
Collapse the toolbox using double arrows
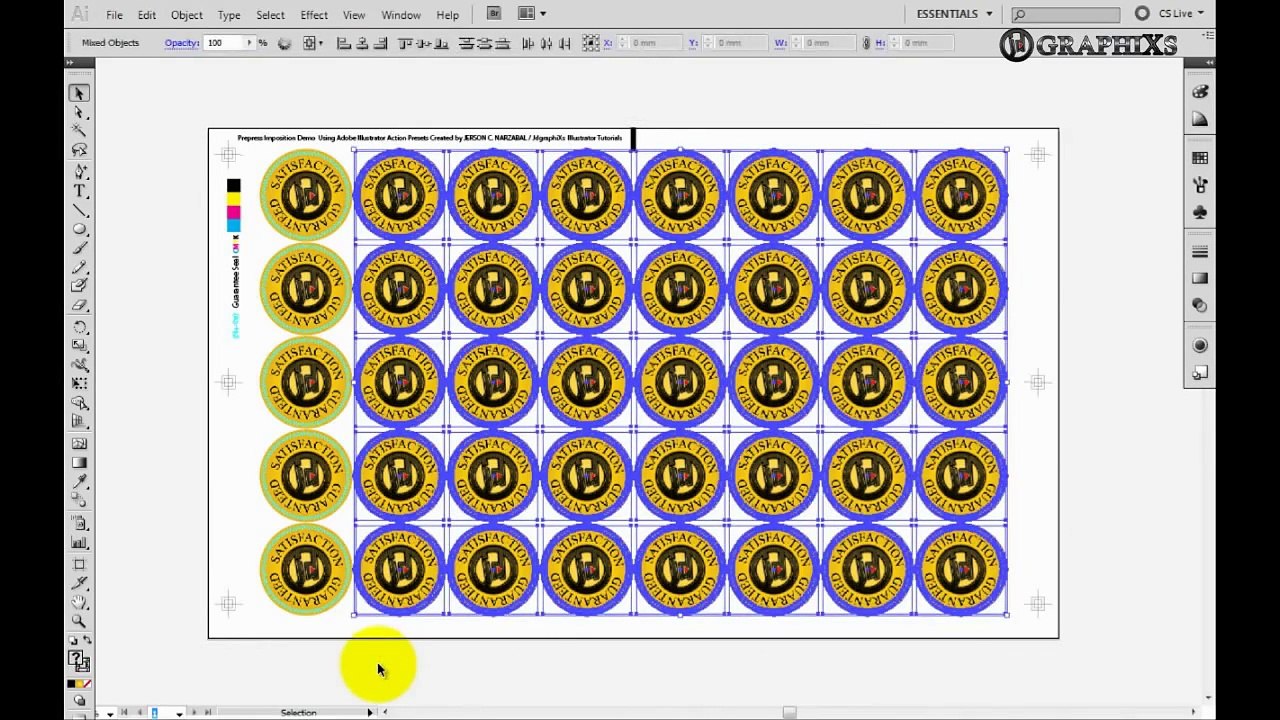pos(71,63)
